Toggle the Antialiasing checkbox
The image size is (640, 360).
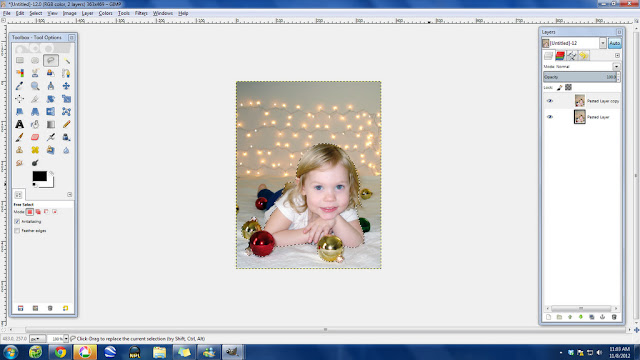tap(17, 221)
